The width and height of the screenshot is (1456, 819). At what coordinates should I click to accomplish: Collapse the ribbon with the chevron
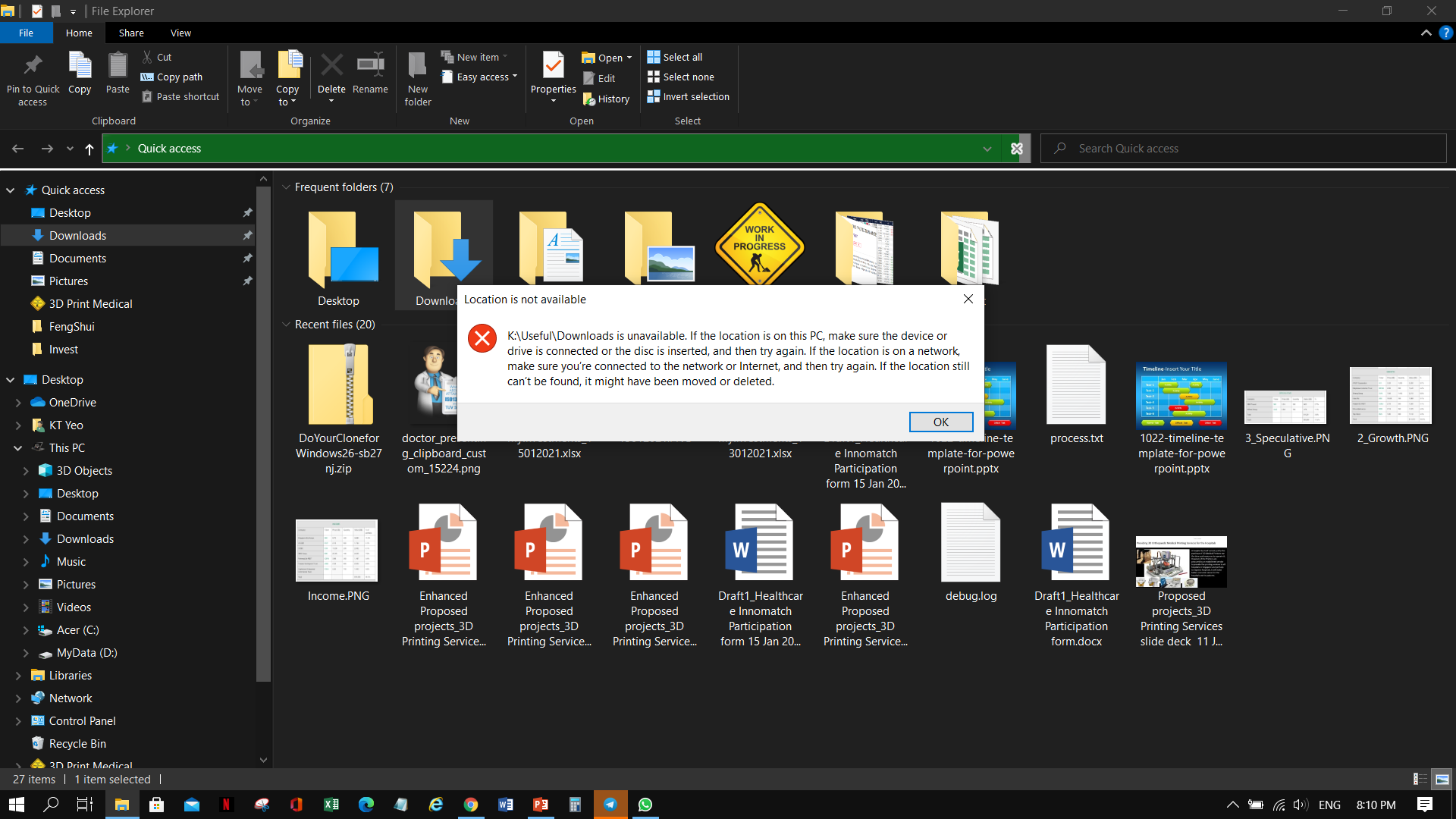[x=1426, y=33]
